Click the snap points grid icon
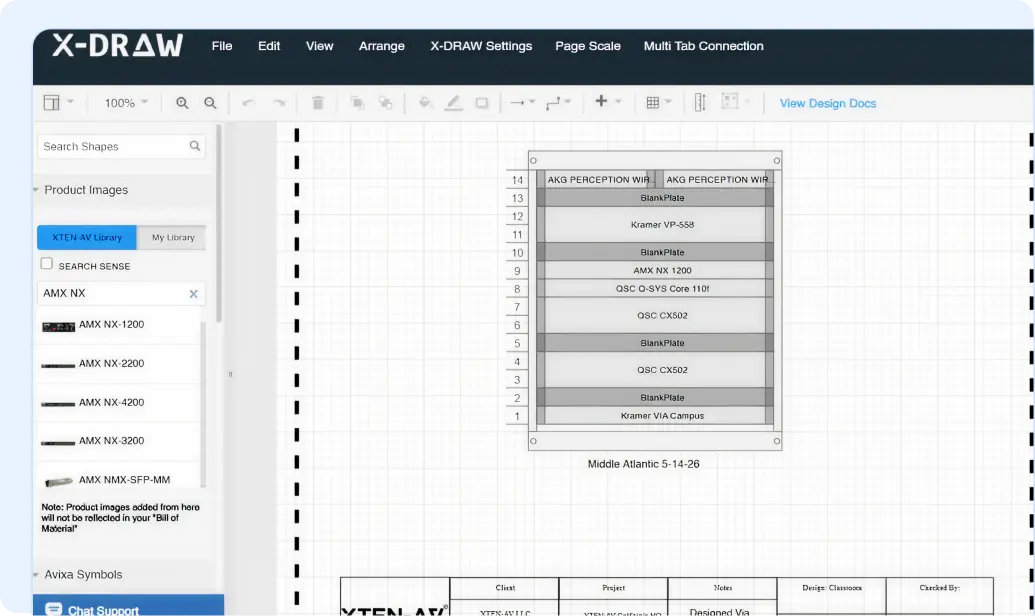The width and height of the screenshot is (1035, 616). [730, 102]
